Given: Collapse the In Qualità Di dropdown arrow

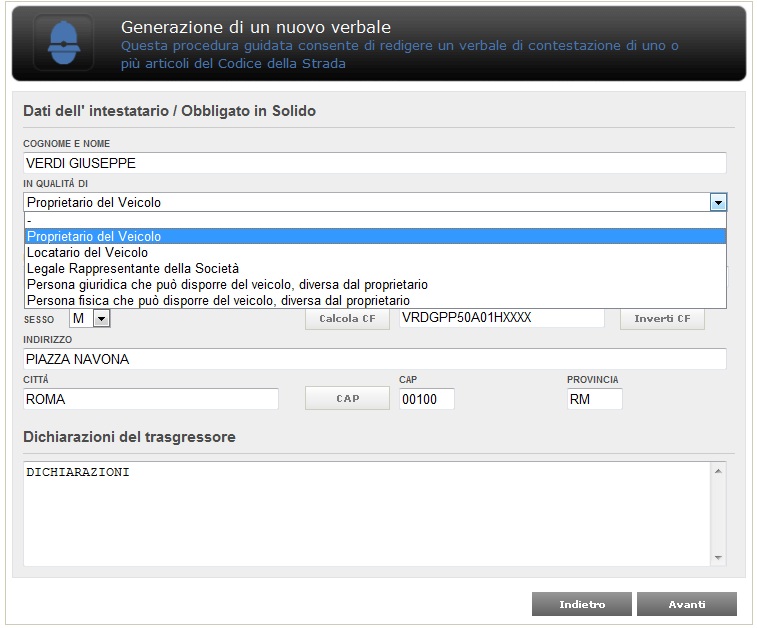Looking at the screenshot, I should [x=718, y=203].
